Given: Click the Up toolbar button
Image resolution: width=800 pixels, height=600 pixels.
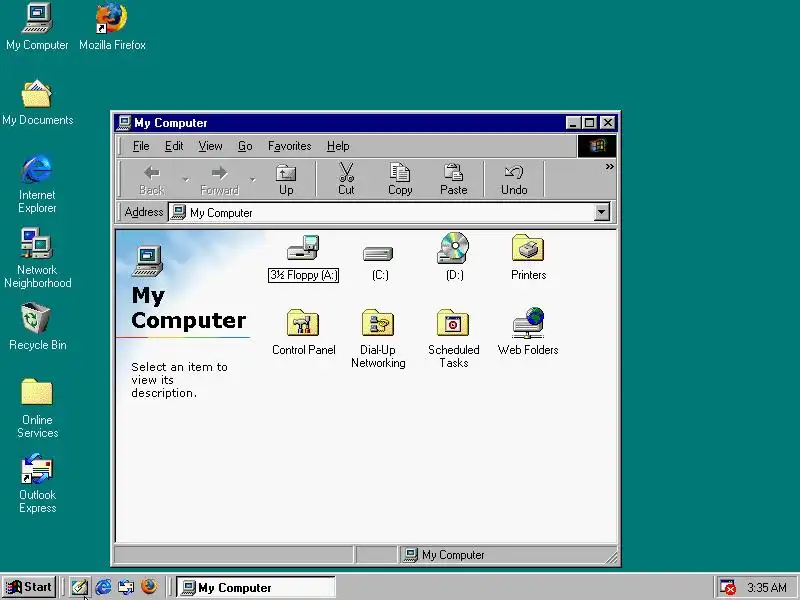Looking at the screenshot, I should click(x=286, y=180).
